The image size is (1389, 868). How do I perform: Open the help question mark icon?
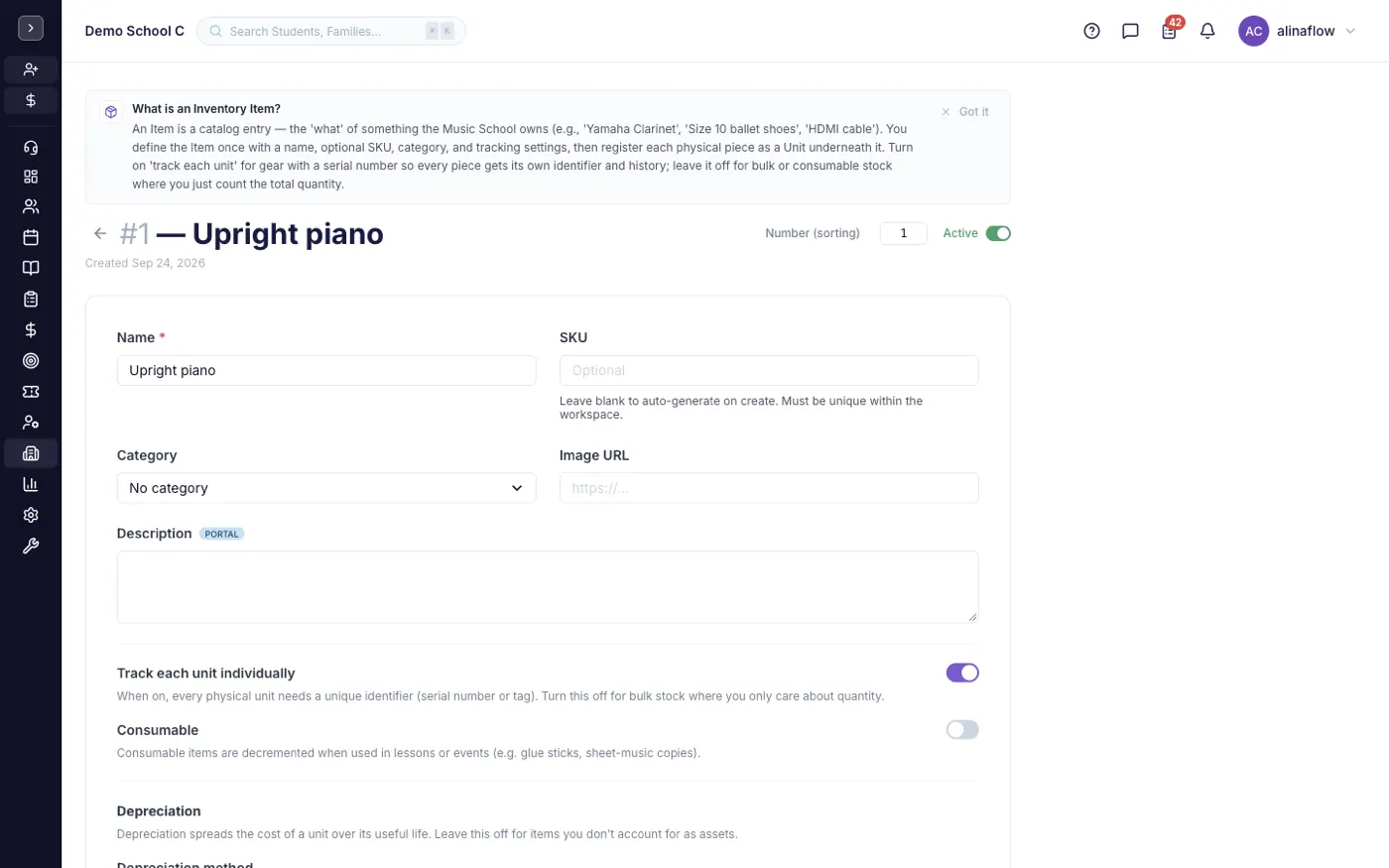tap(1091, 31)
